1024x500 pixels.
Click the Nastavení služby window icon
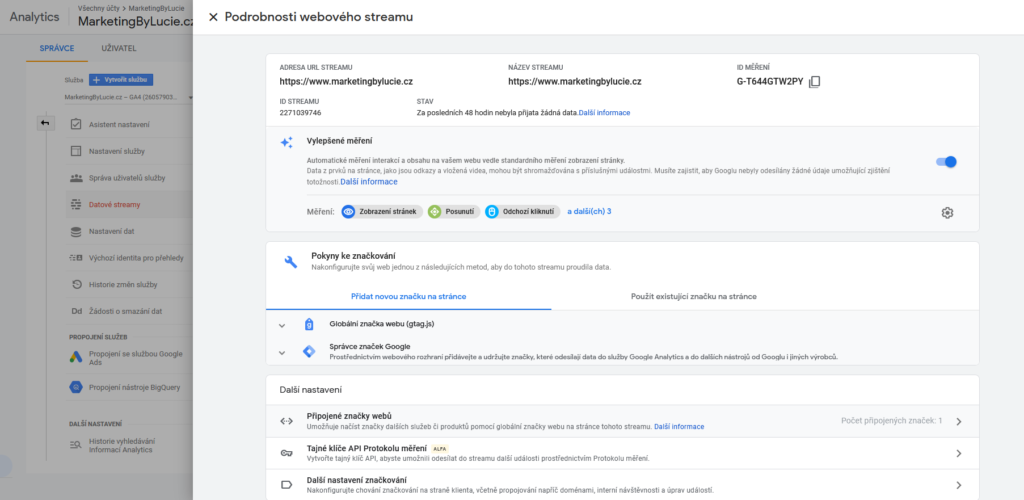(76, 151)
